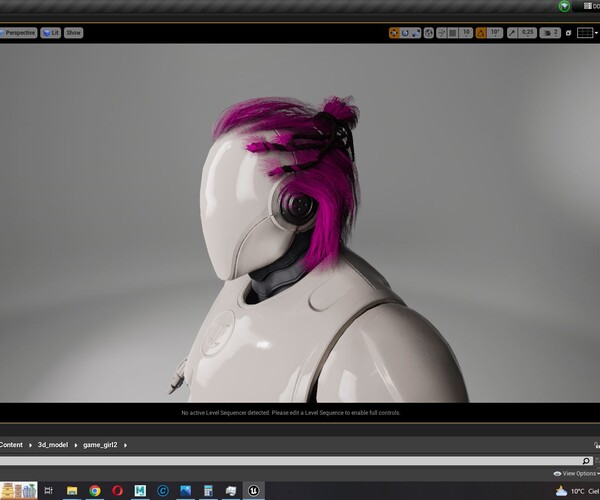Screen dimensions: 600x500
Task: Switch to the scale gizmo mode
Action: tap(416, 33)
